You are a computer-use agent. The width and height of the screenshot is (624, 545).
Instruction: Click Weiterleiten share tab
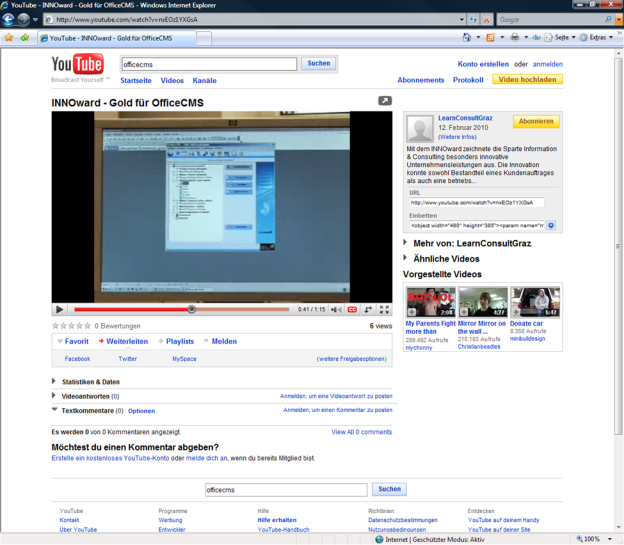click(127, 341)
